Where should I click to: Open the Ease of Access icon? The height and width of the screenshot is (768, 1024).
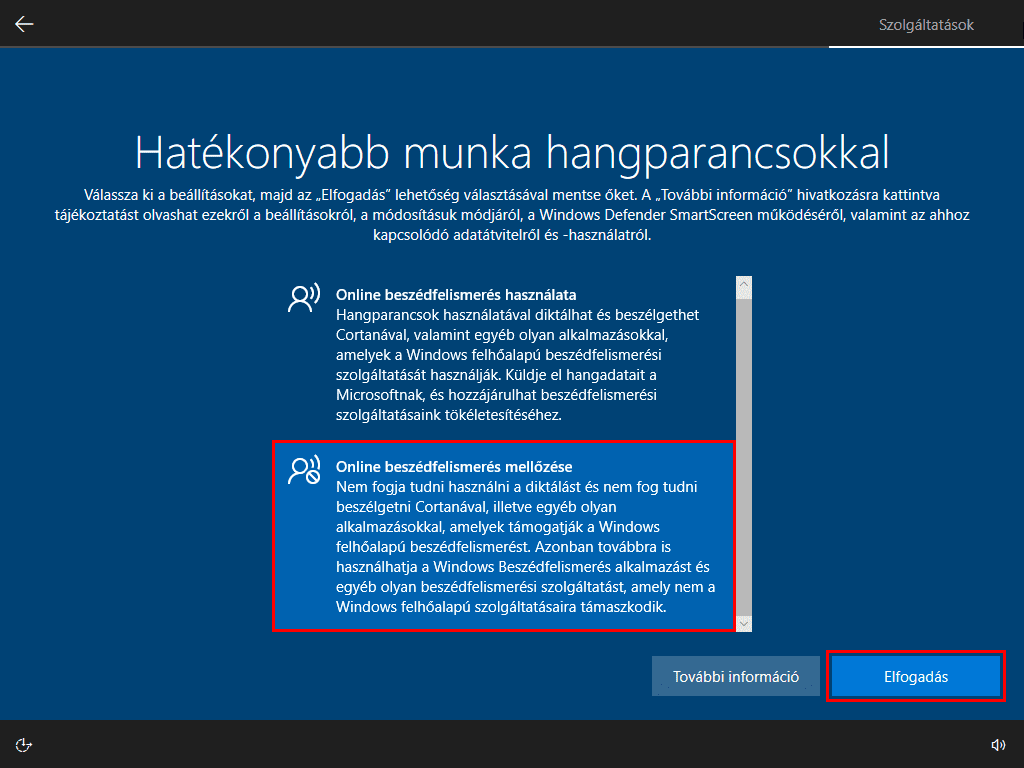(x=24, y=744)
